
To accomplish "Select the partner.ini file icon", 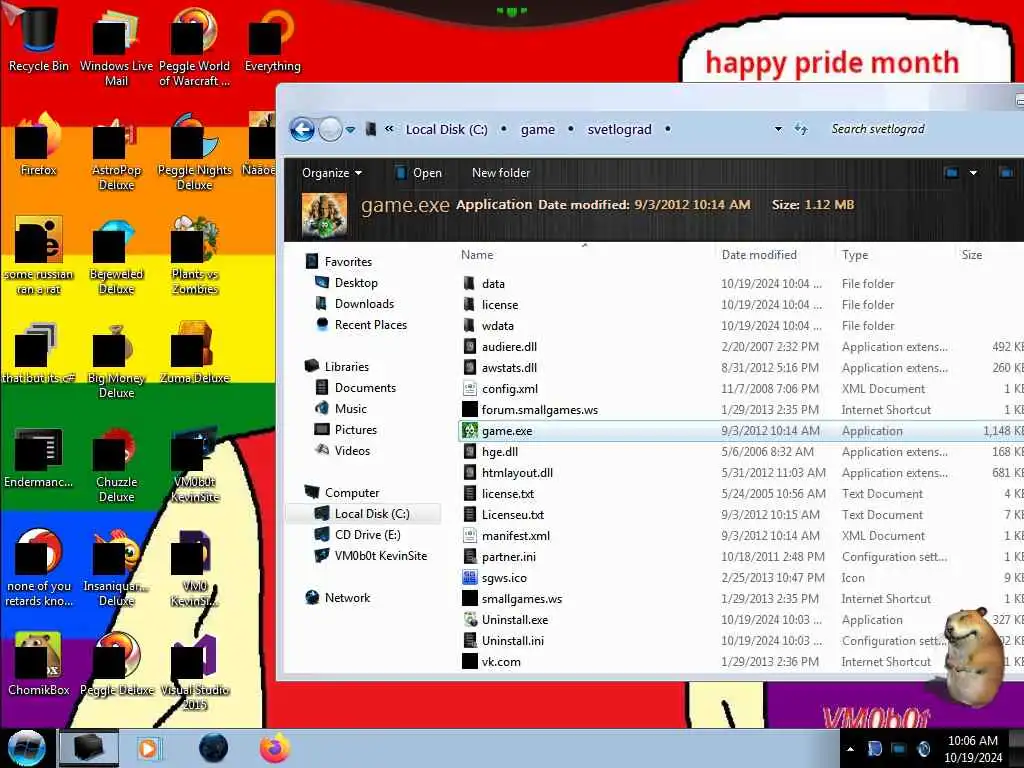I will click(470, 556).
